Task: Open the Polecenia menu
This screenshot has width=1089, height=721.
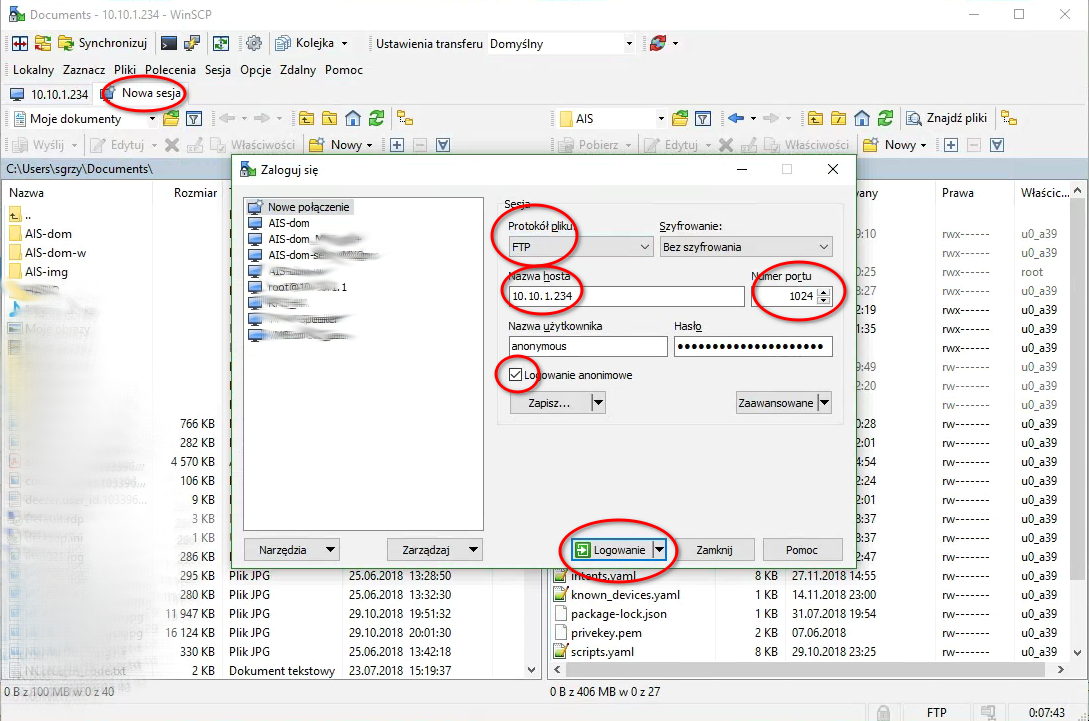Action: (170, 70)
